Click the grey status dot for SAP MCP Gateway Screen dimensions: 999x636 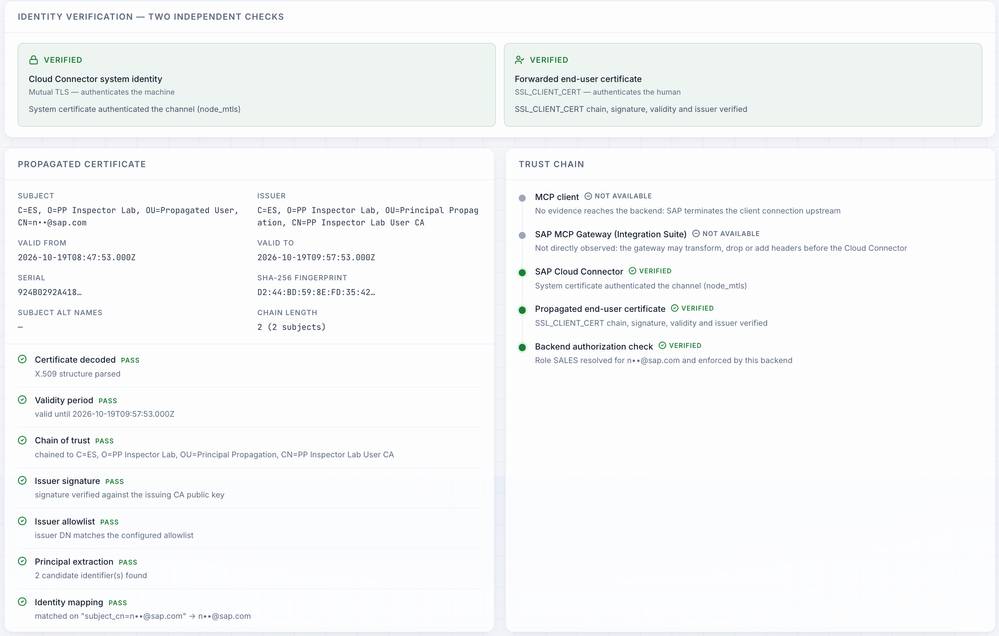[x=522, y=235]
